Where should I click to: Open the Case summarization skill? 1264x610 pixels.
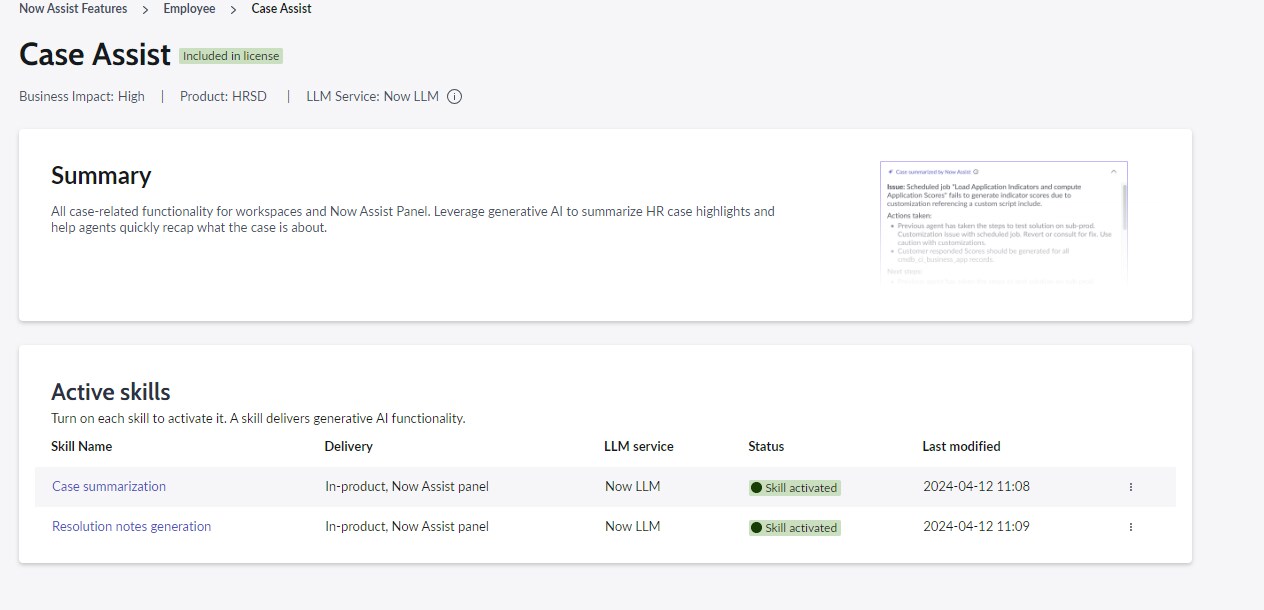[109, 487]
